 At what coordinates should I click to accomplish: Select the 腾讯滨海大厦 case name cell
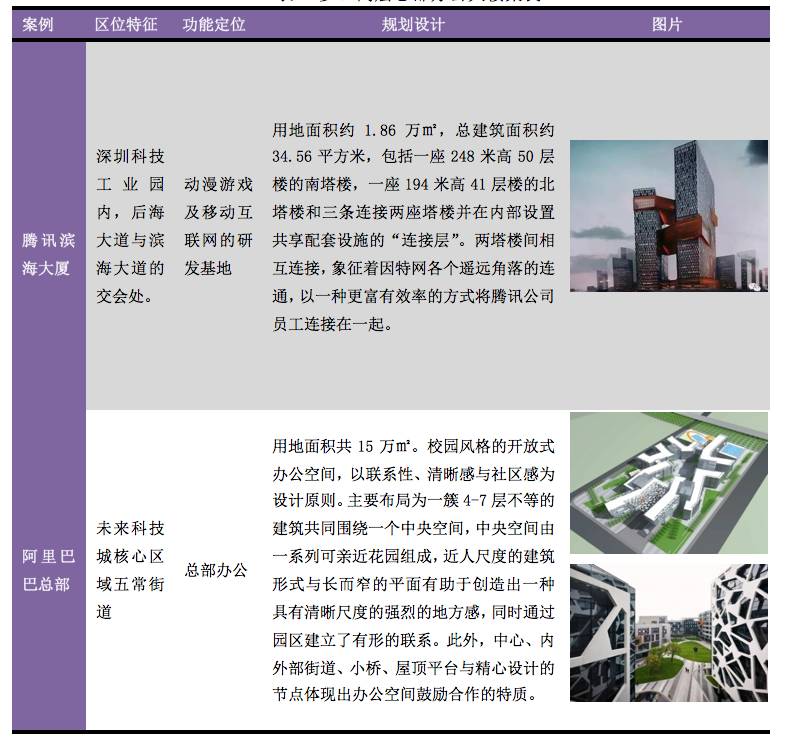pyautogui.click(x=48, y=254)
